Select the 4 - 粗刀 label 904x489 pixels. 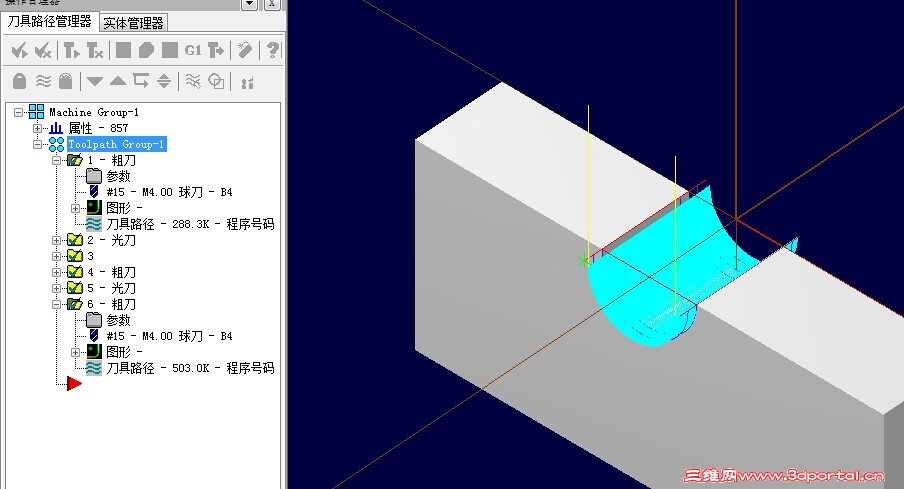click(111, 272)
